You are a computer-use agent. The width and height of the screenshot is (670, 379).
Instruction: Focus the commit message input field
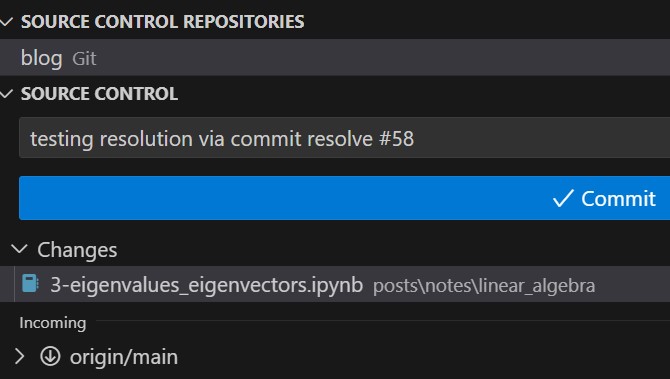pyautogui.click(x=344, y=138)
